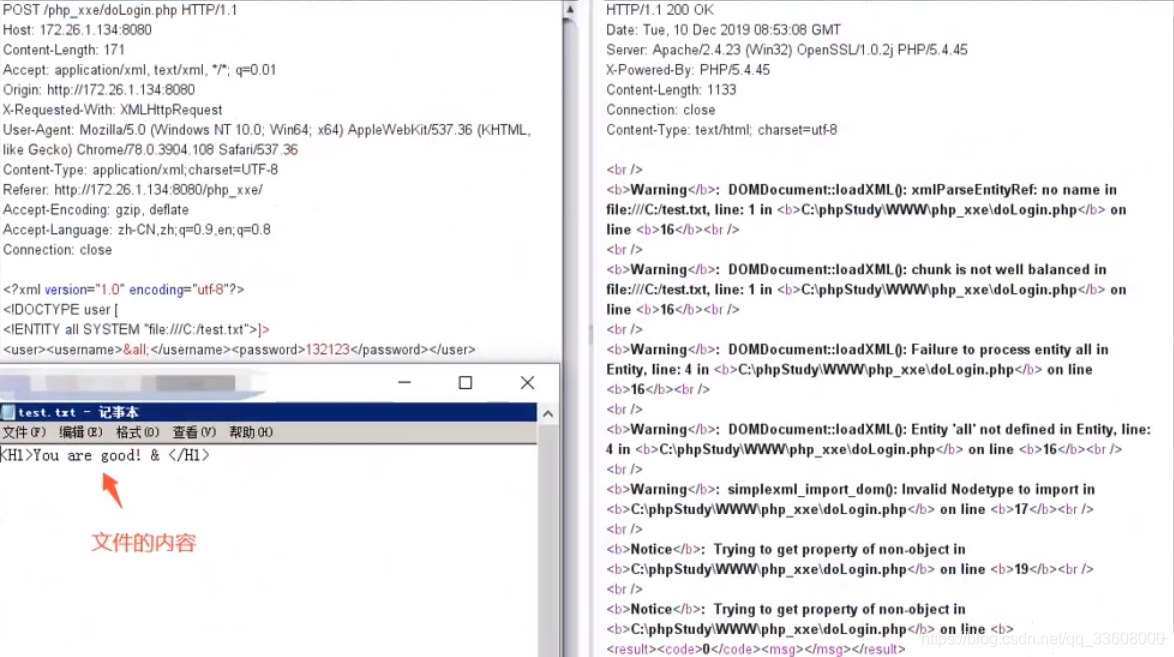Click the 'Content-Length: 1133' response header
This screenshot has height=657, width=1174.
(x=671, y=90)
